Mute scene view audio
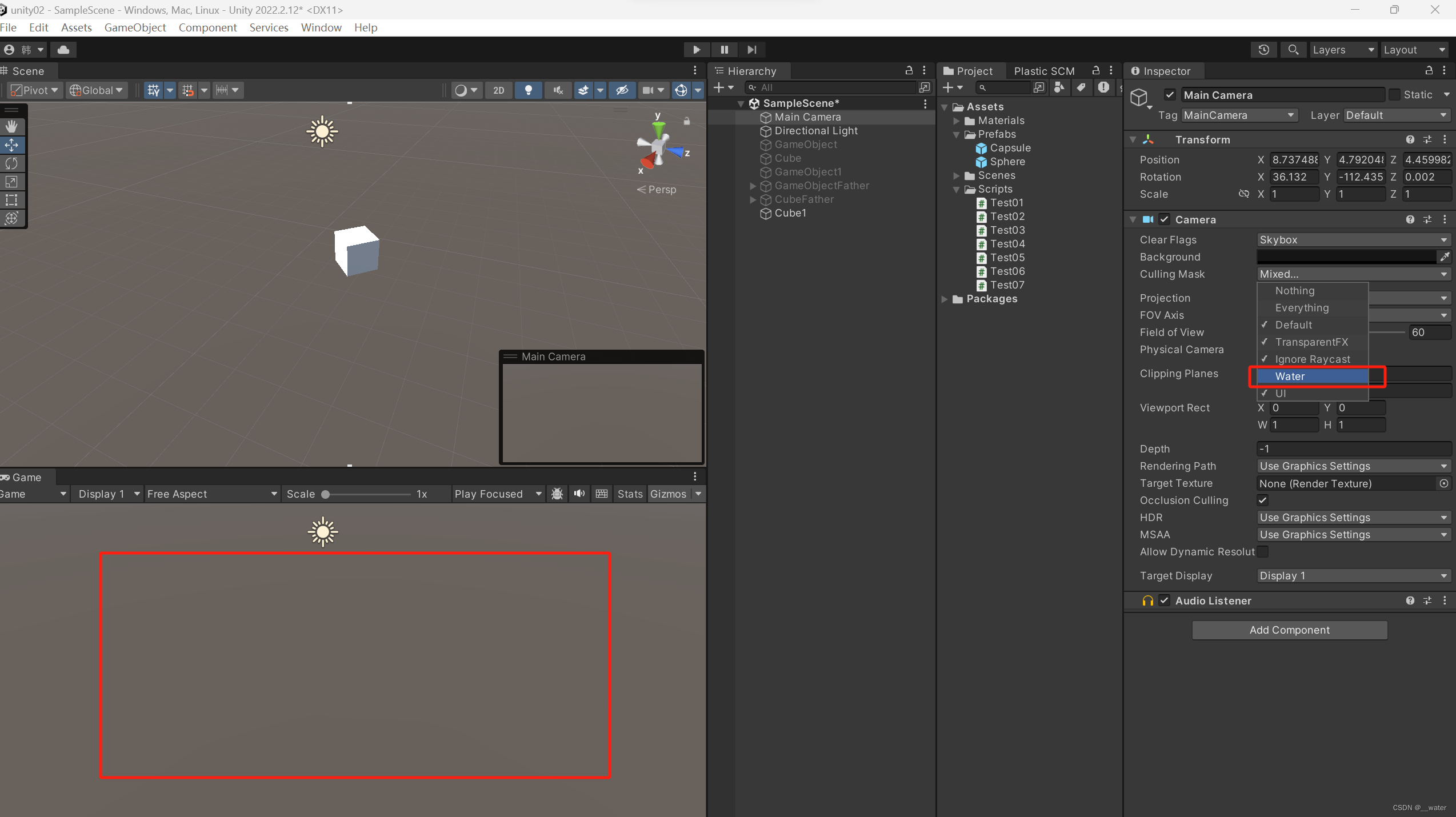The height and width of the screenshot is (817, 1456). coord(557,90)
